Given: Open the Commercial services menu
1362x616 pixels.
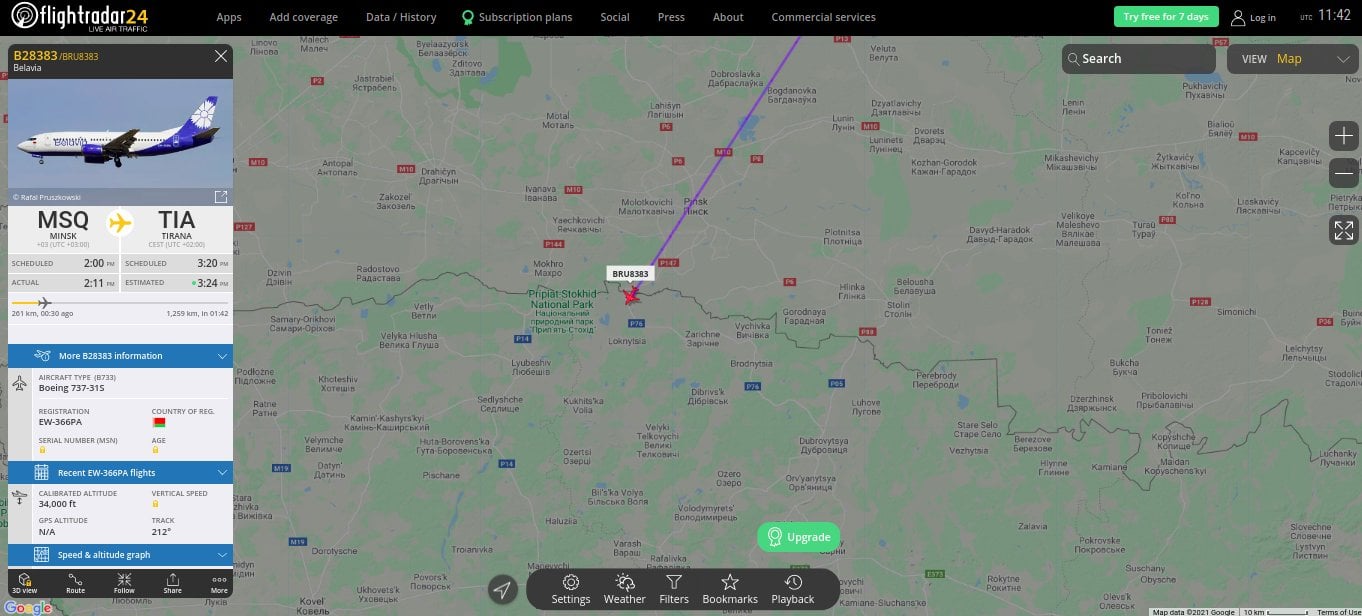Looking at the screenshot, I should [823, 17].
